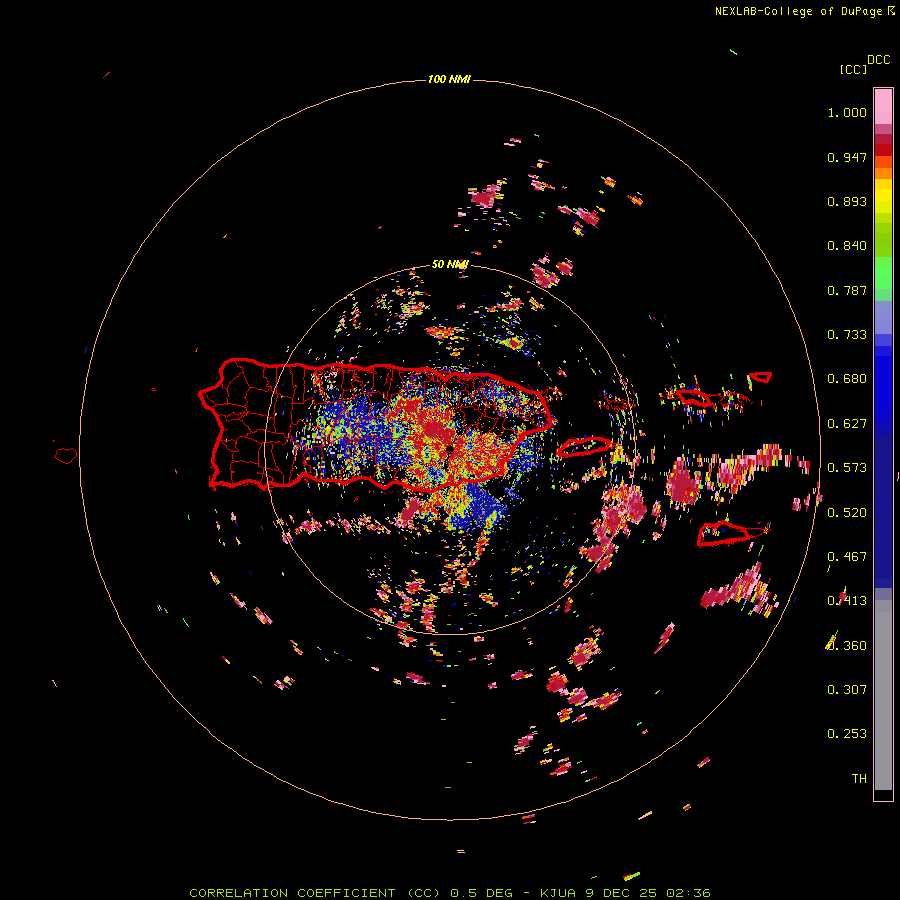900x900 pixels.
Task: Select the 0.627 scale value
Action: click(847, 424)
